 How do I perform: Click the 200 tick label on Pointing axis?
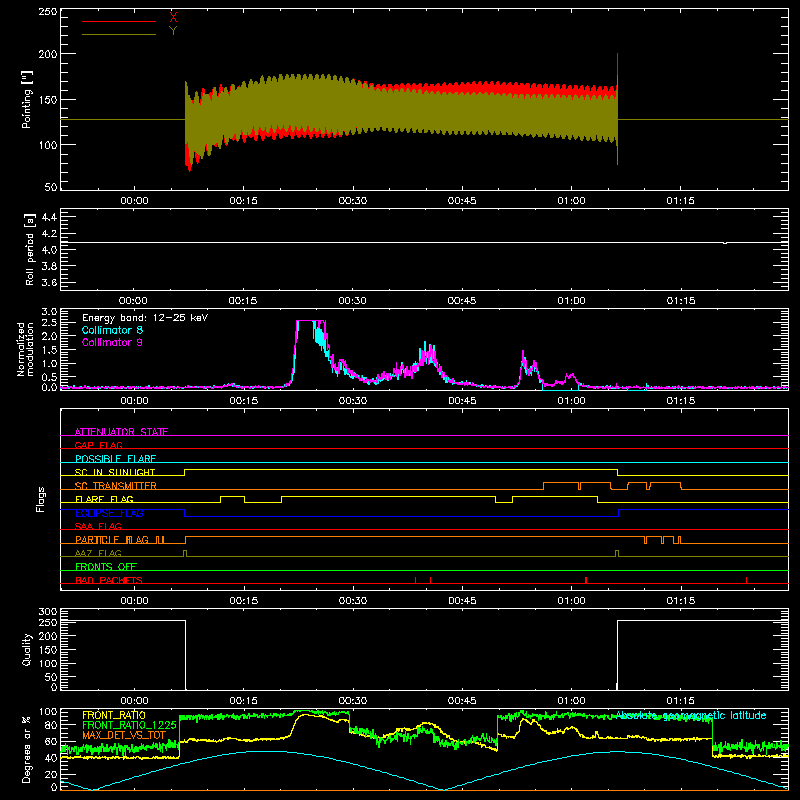coord(47,54)
